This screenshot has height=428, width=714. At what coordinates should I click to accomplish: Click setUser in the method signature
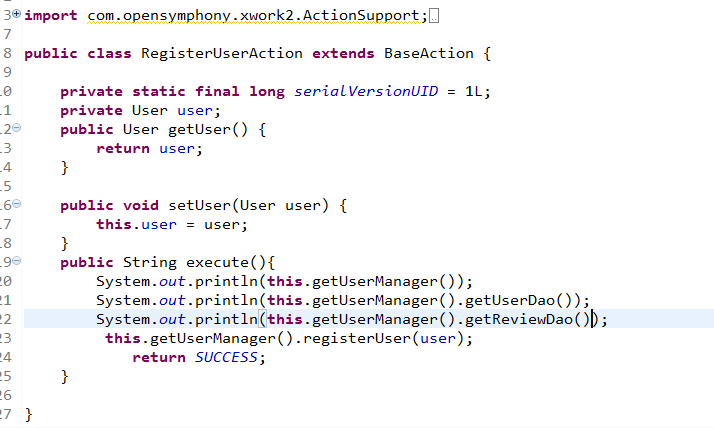click(199, 205)
